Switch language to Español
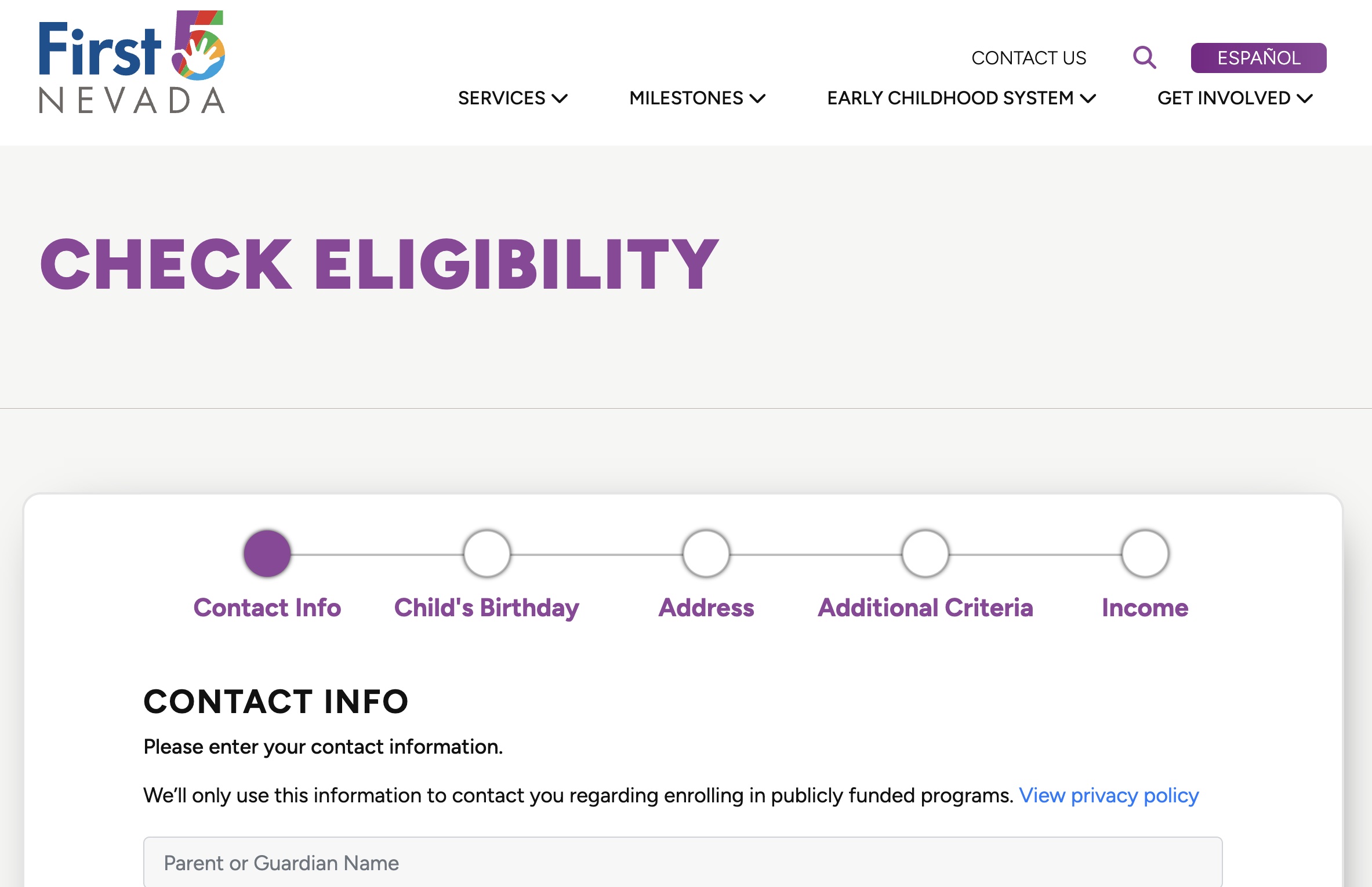 [x=1258, y=57]
